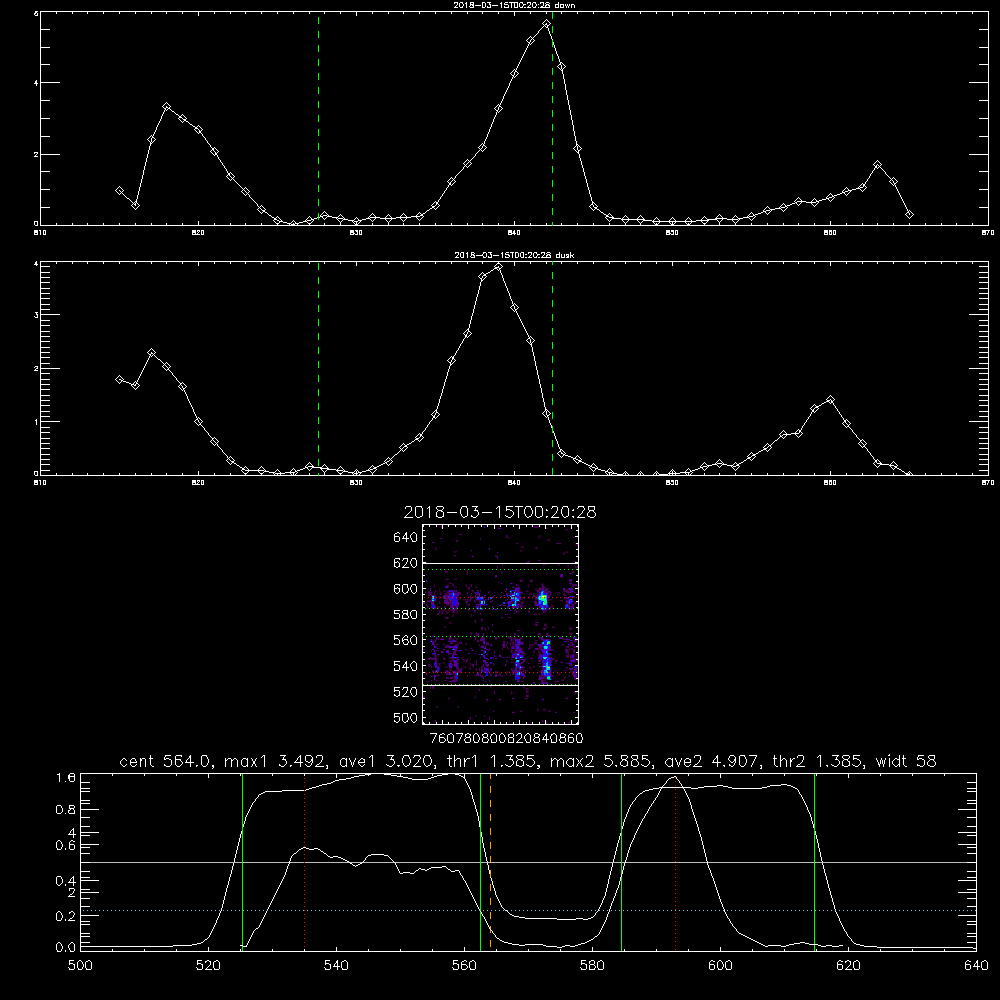
Task: Click the dawn plot x-axis label '840'
Action: pos(514,233)
